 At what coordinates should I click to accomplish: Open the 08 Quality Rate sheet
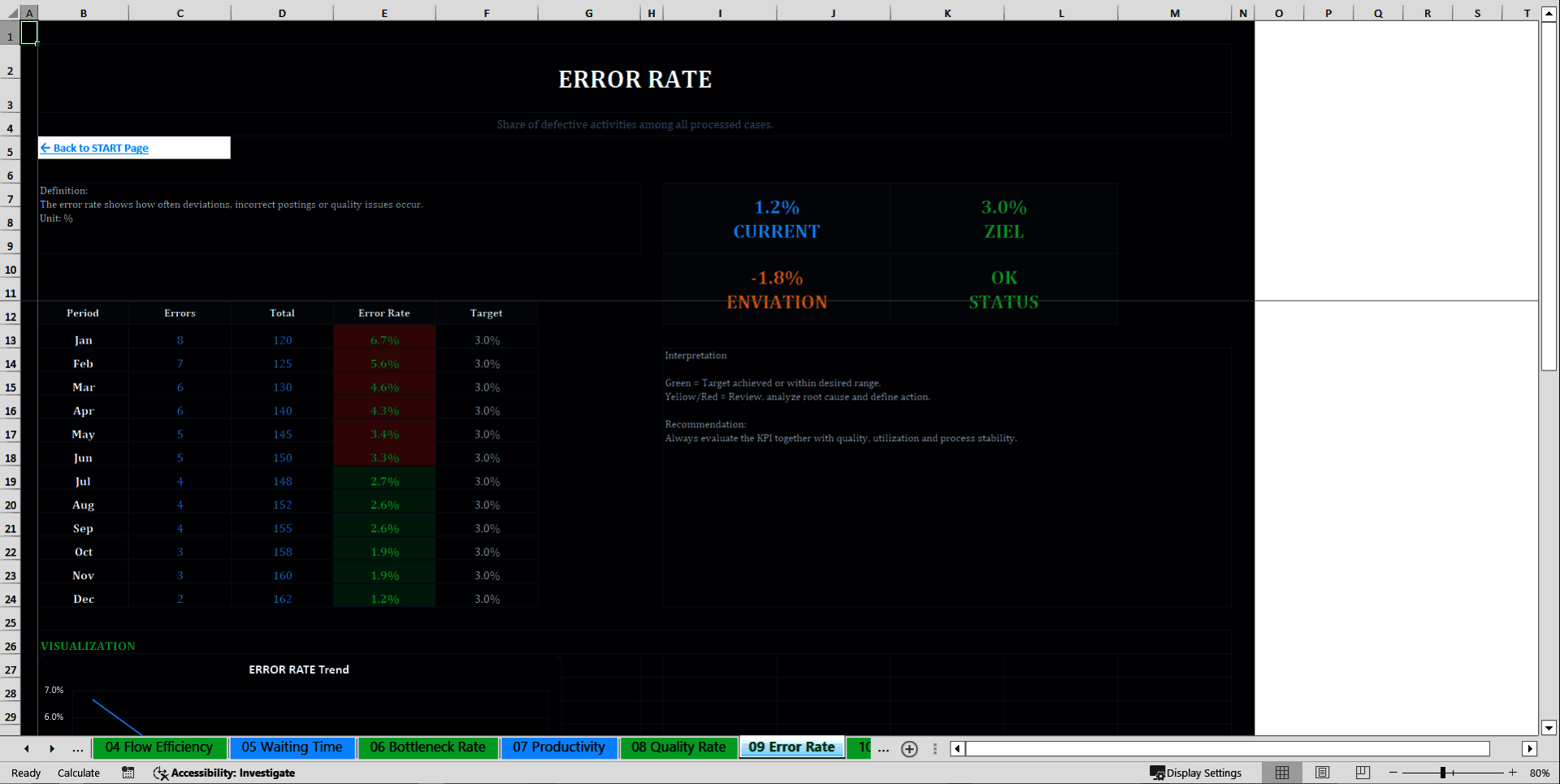point(678,747)
